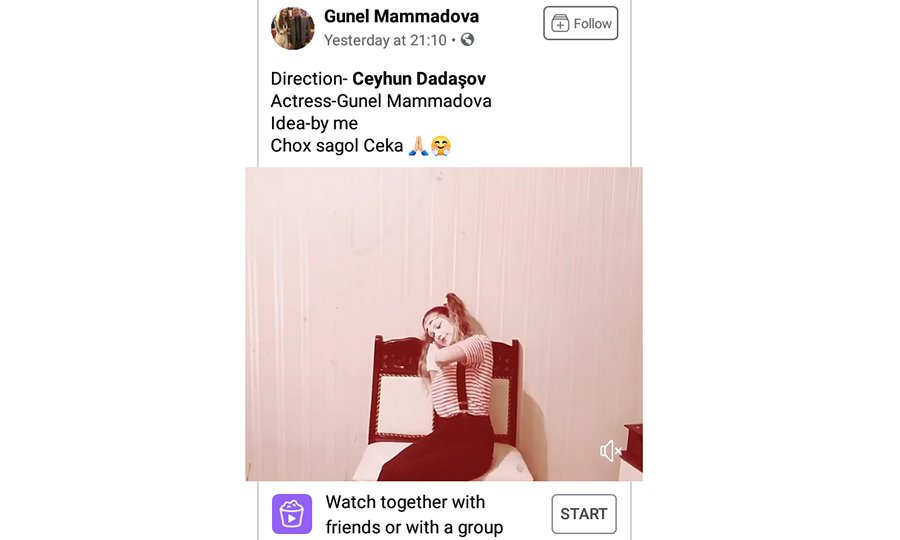Follow Gunel Mammadova

580,24
